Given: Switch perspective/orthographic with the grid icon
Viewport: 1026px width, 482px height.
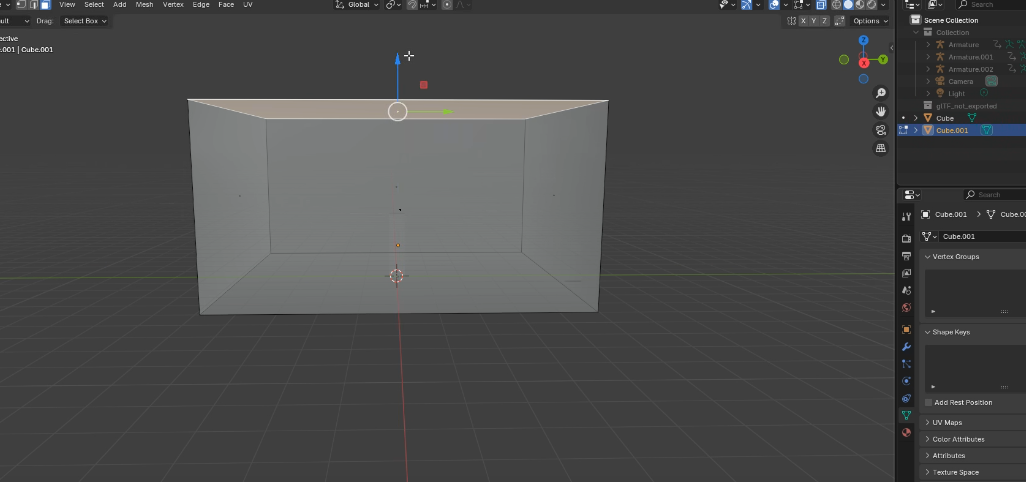Looking at the screenshot, I should [881, 148].
